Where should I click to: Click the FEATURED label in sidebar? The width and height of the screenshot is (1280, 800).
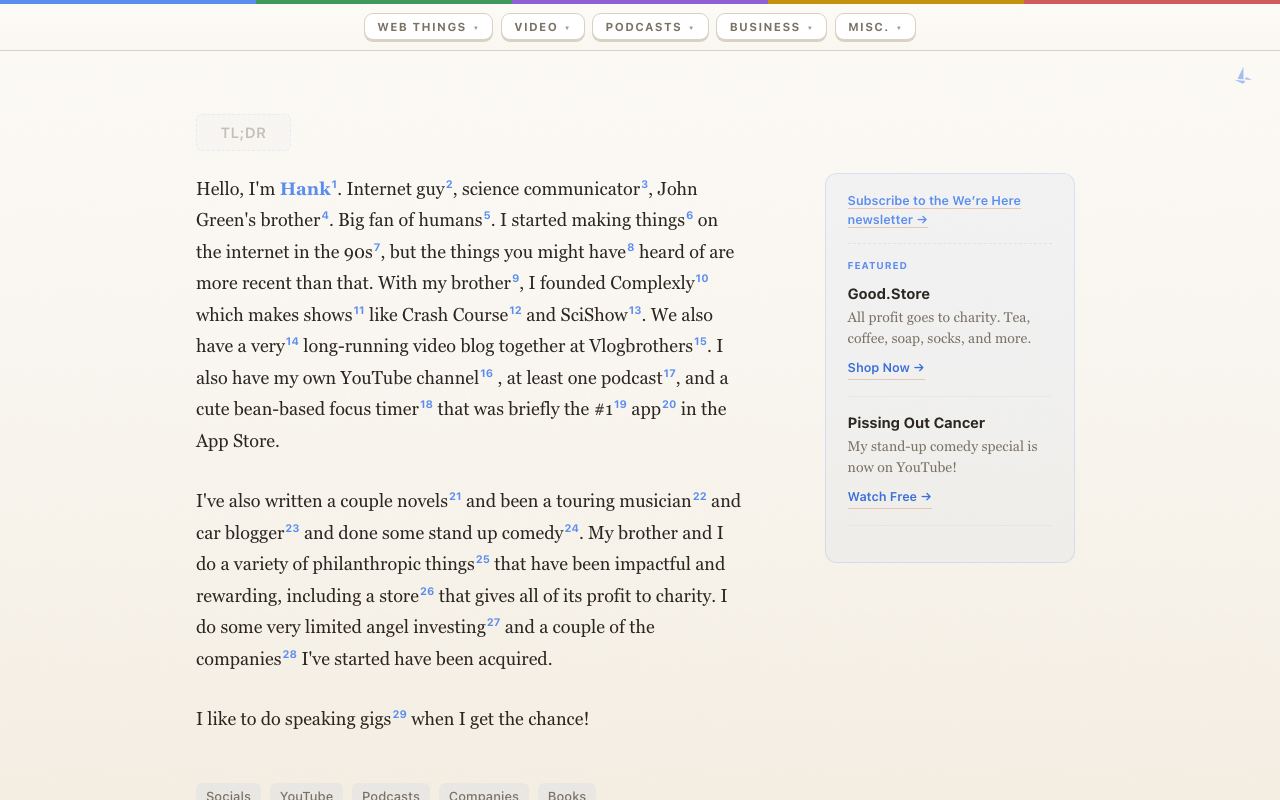[x=877, y=266]
